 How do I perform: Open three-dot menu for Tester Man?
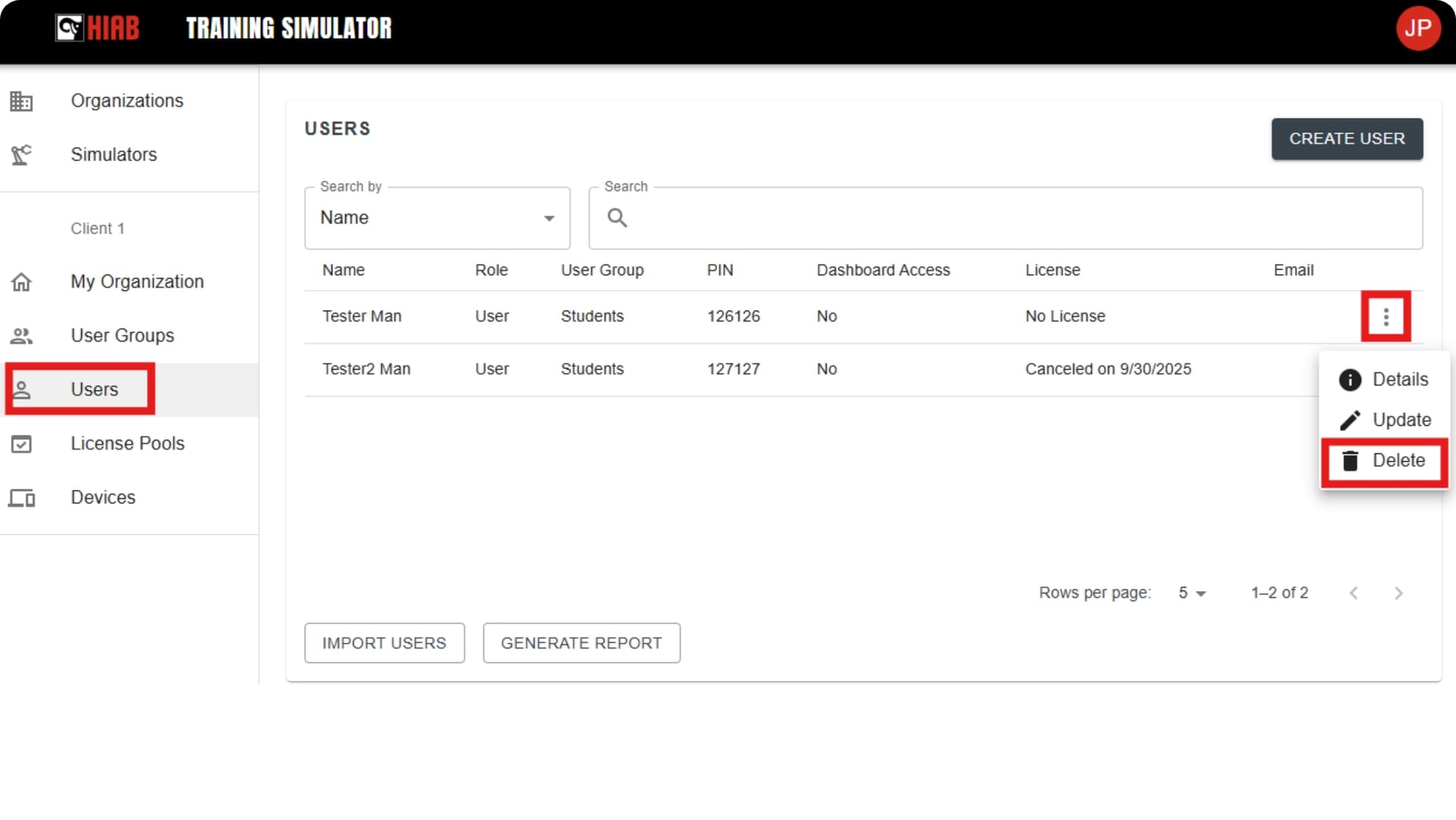(1385, 317)
